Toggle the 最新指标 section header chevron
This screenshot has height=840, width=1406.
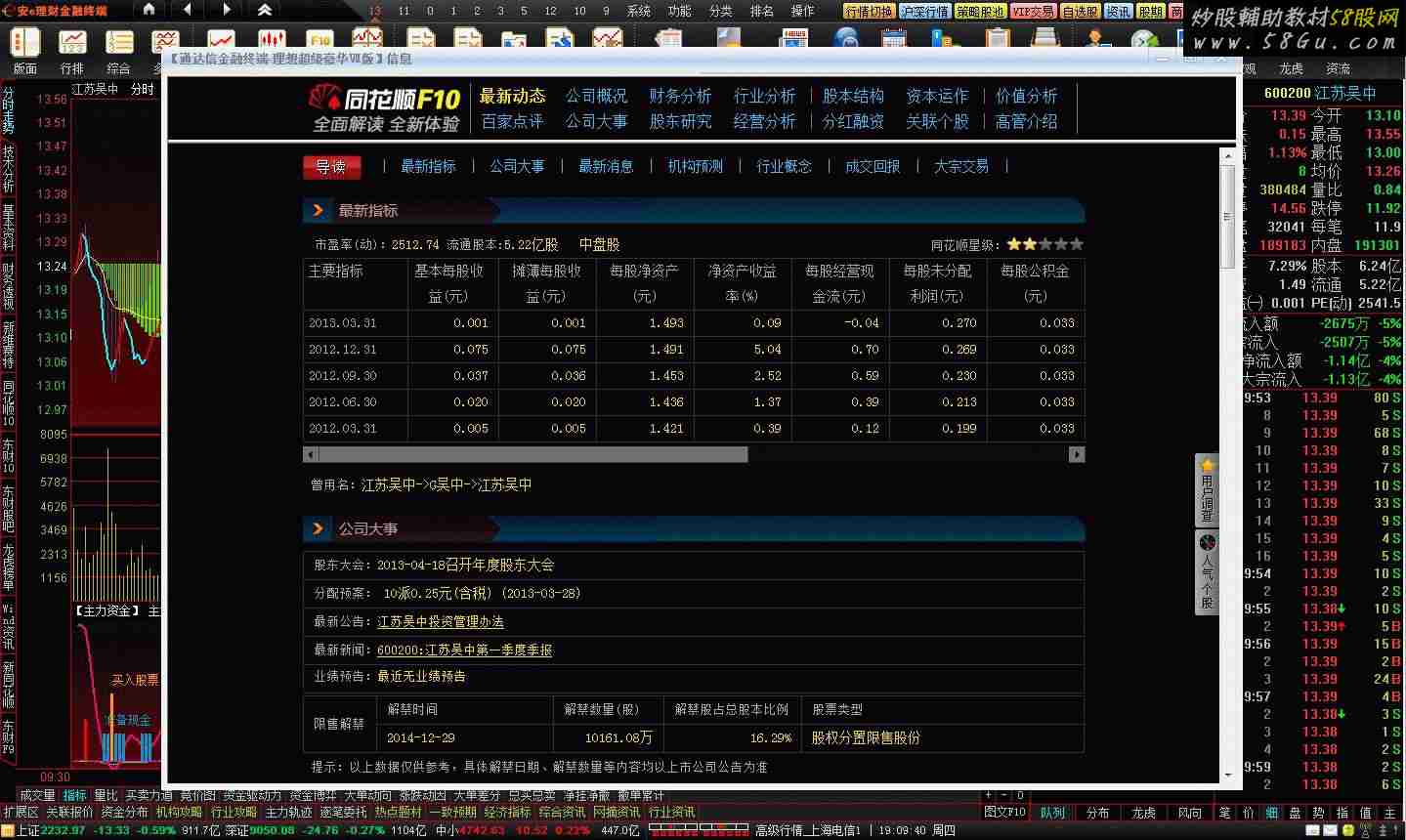point(317,210)
